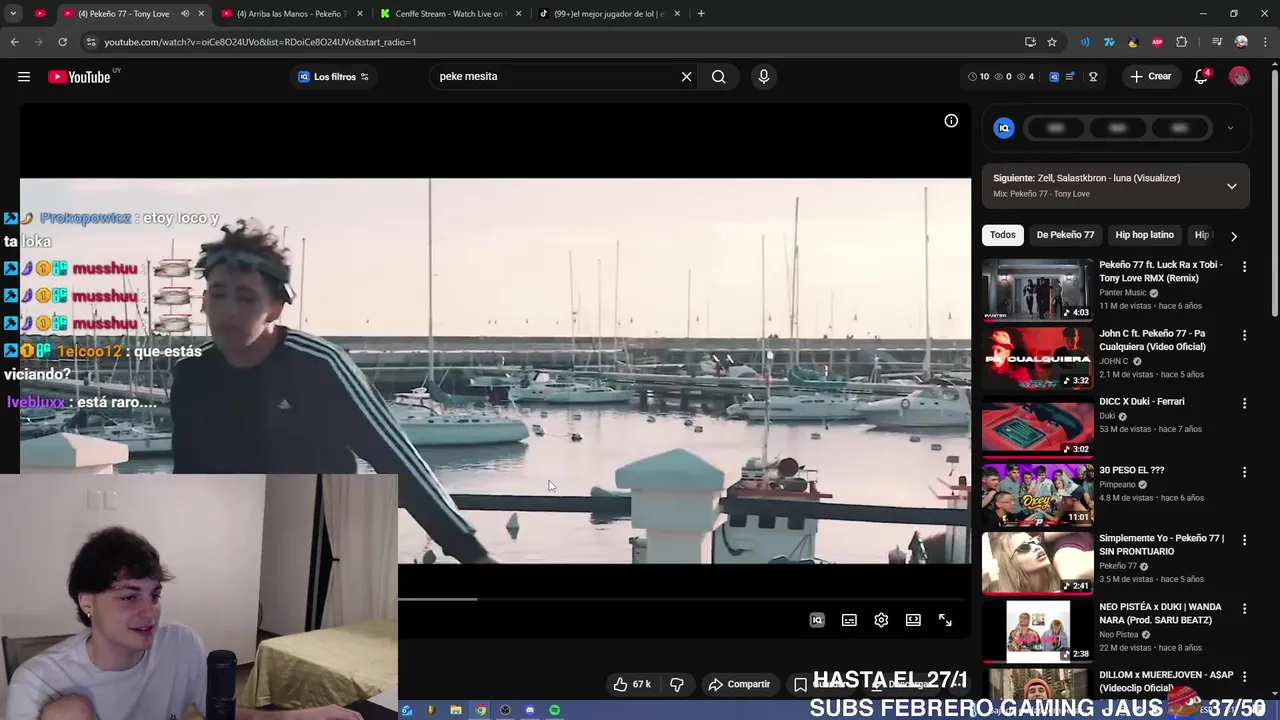Go to the YouTube home logo

point(79,77)
